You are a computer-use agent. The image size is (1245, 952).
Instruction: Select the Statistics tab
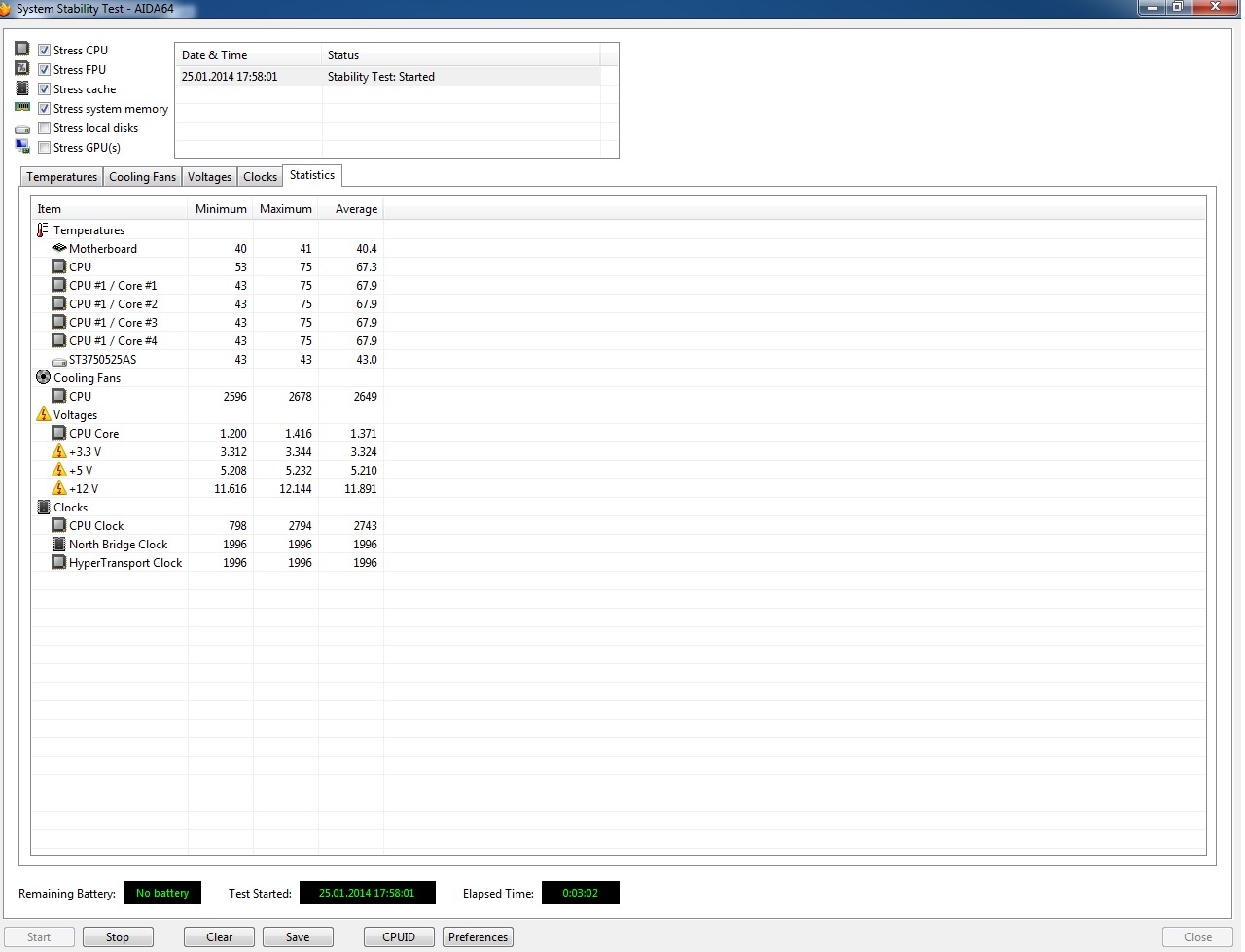(x=312, y=175)
